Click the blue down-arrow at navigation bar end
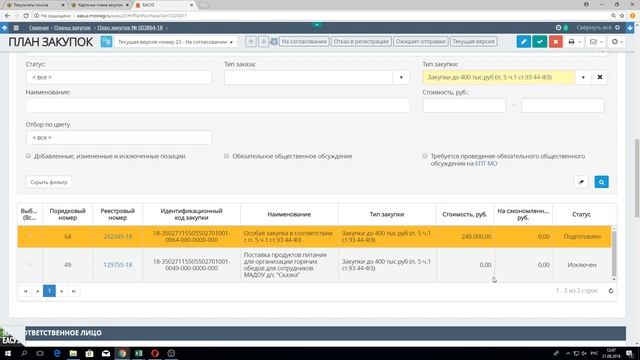The image size is (640, 360). [x=630, y=28]
